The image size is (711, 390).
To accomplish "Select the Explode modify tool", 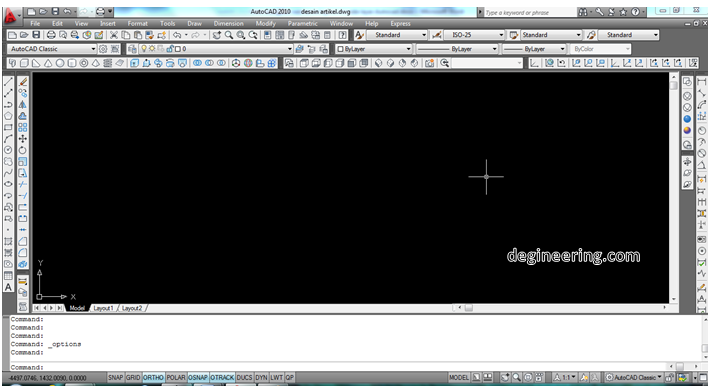I will click(23, 264).
